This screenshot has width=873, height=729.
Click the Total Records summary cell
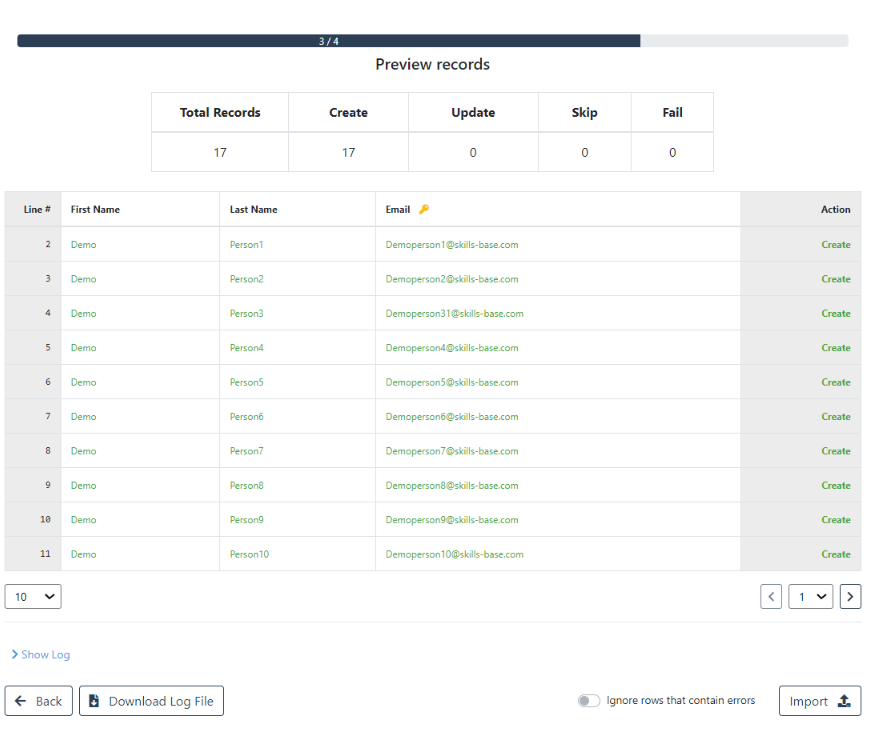click(x=220, y=113)
